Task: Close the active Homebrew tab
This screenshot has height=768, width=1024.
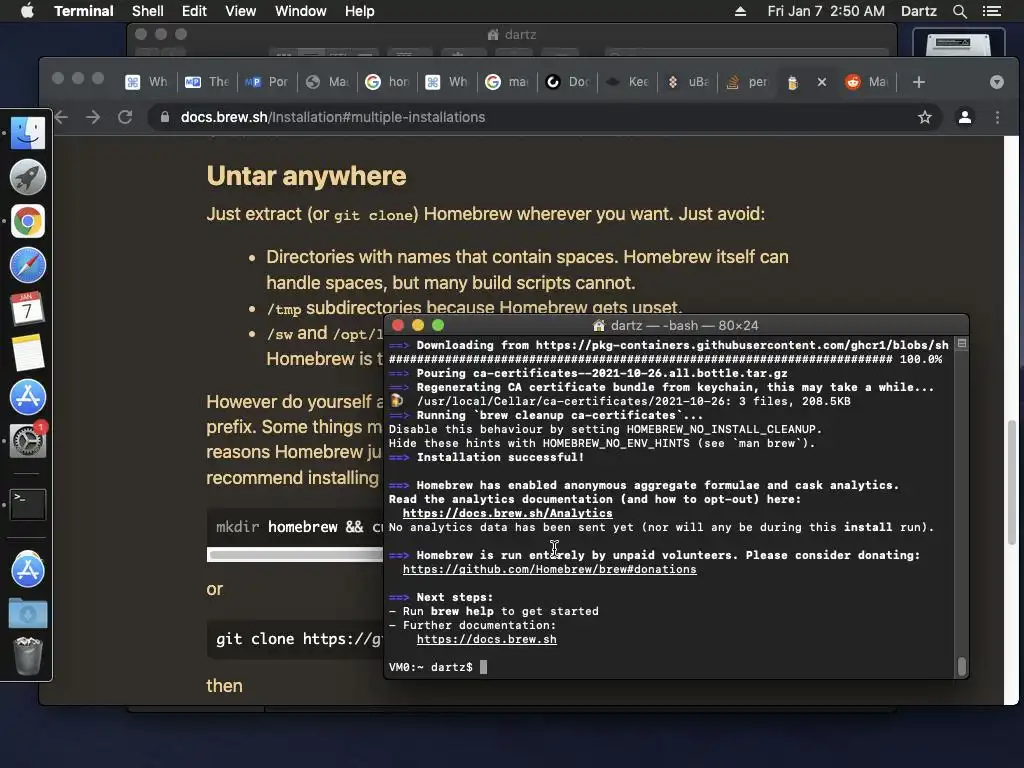Action: coord(822,82)
